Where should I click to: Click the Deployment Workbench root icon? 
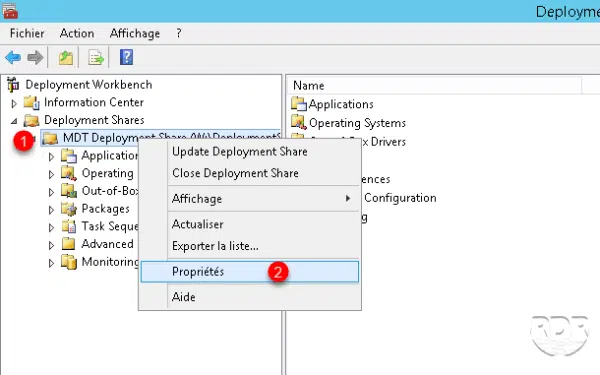coord(13,85)
